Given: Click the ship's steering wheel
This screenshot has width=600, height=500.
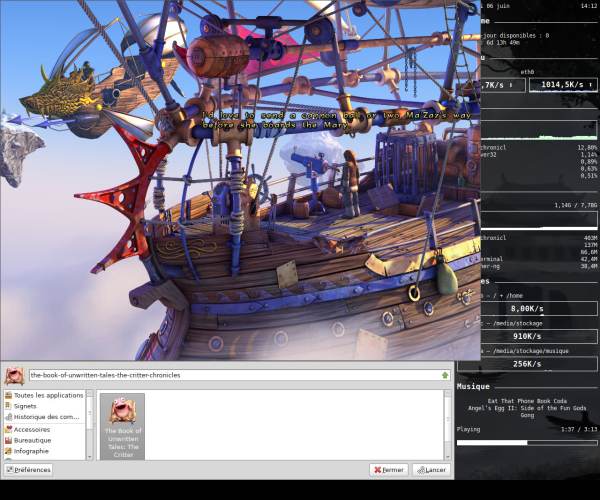Looking at the screenshot, I should click(x=259, y=187).
